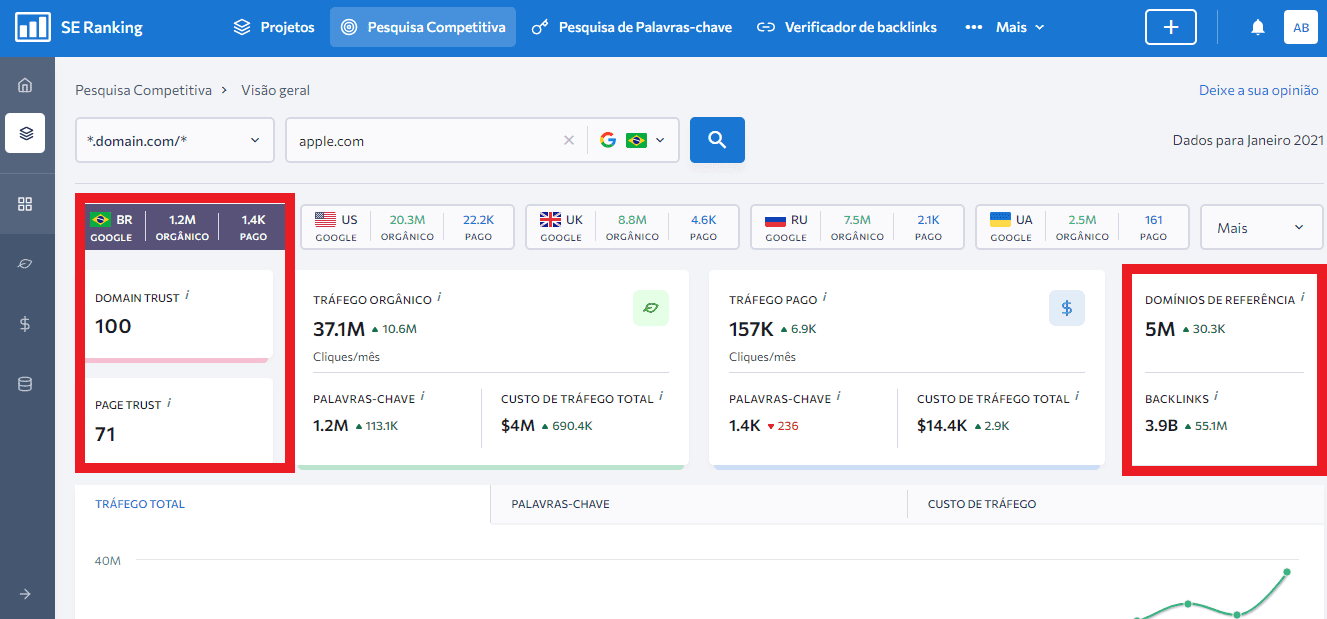Click the plus add button
This screenshot has height=619, width=1327.
point(1171,27)
